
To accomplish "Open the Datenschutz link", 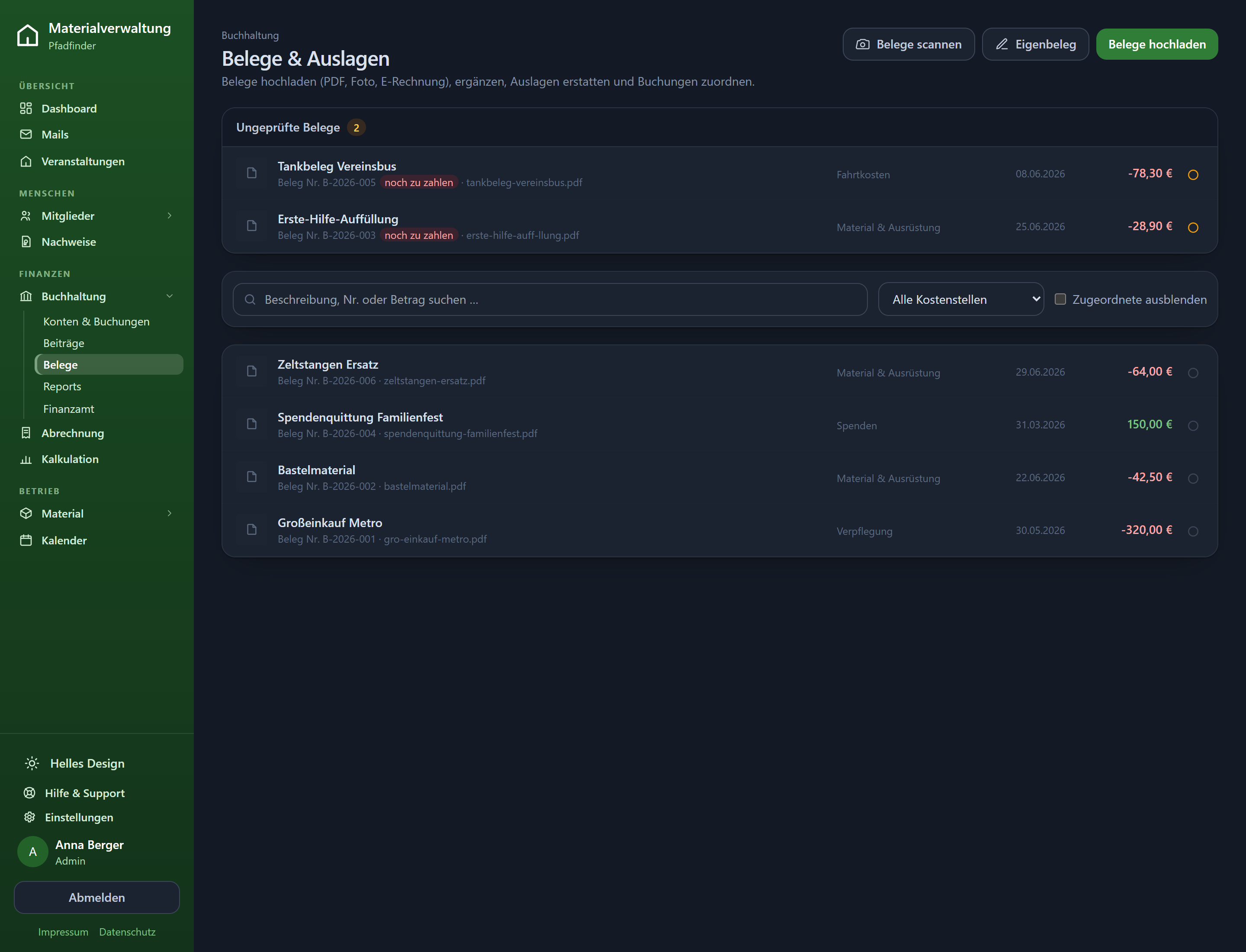I will [127, 932].
